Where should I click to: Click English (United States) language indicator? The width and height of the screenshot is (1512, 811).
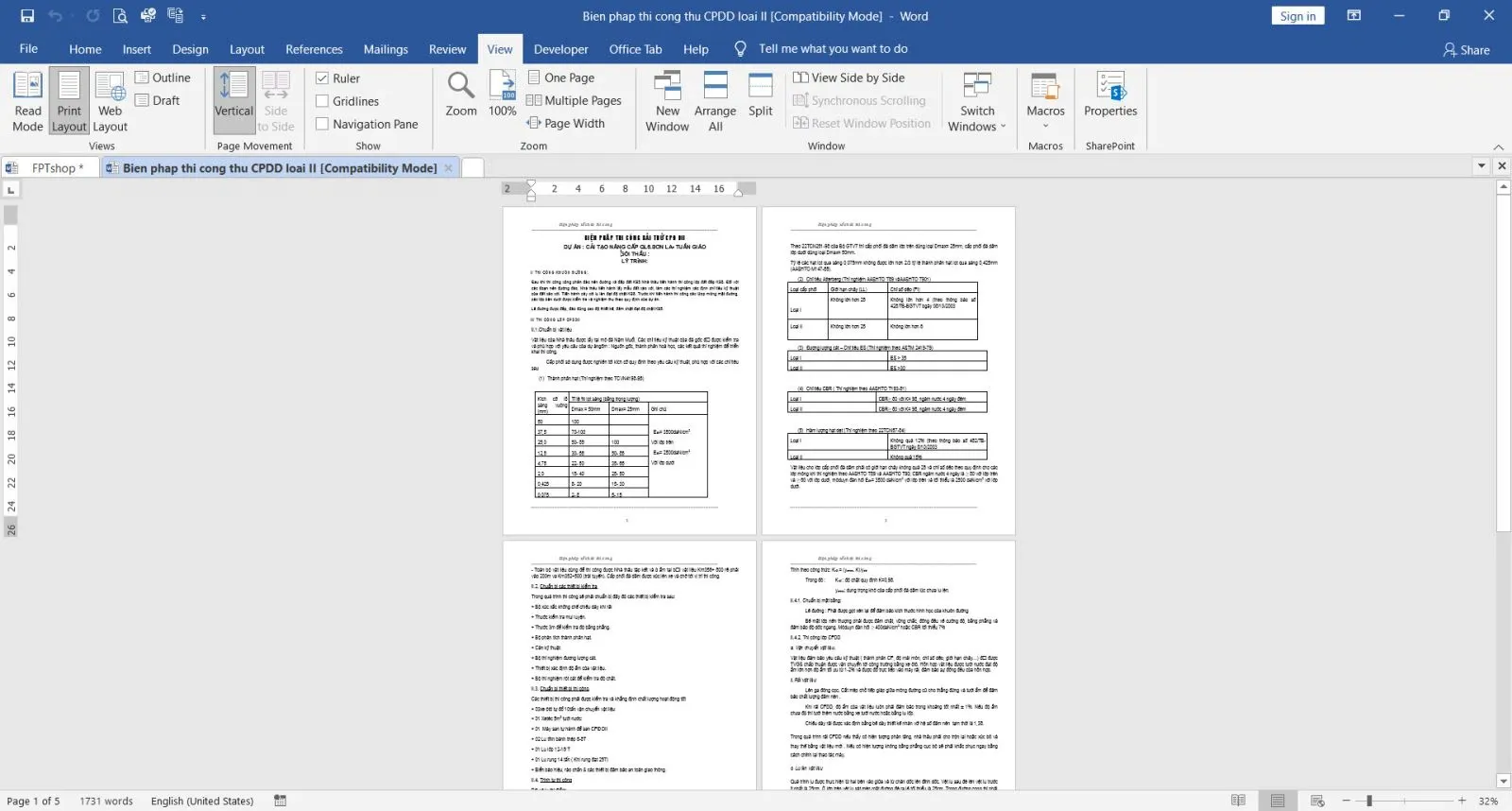[202, 801]
